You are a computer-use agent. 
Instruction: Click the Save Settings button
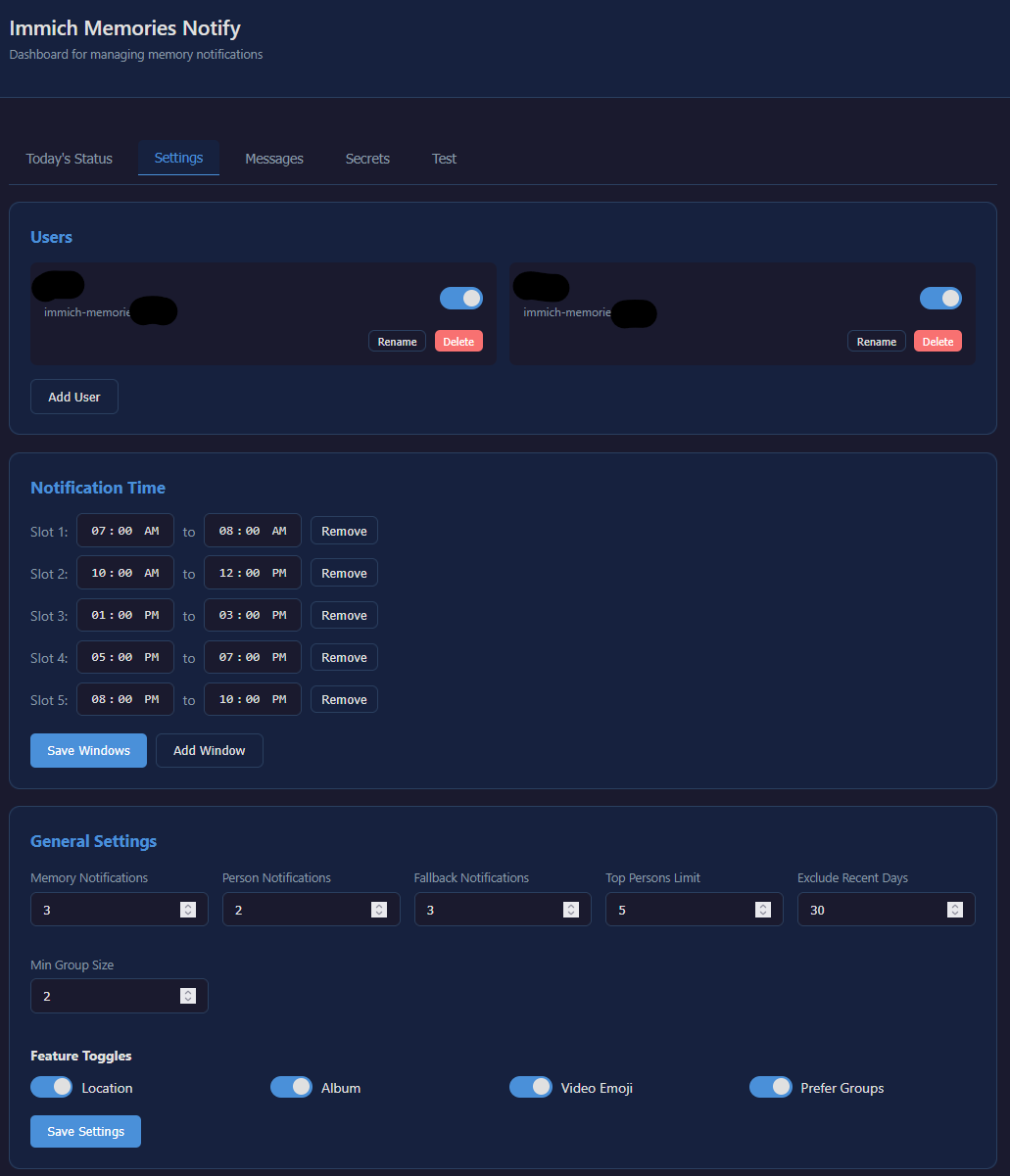click(x=85, y=1131)
